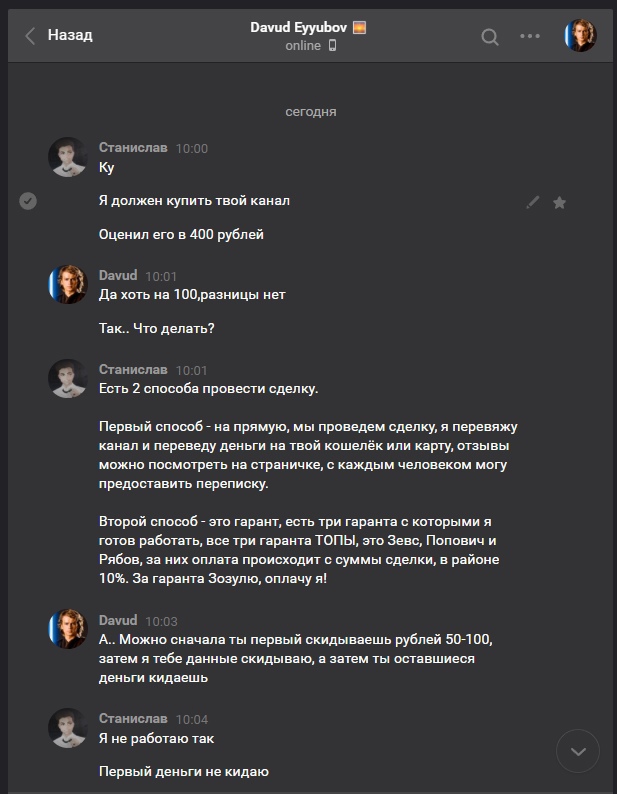Toggle the selected message checkmark
Viewport: 617px width, 794px height.
[x=28, y=201]
